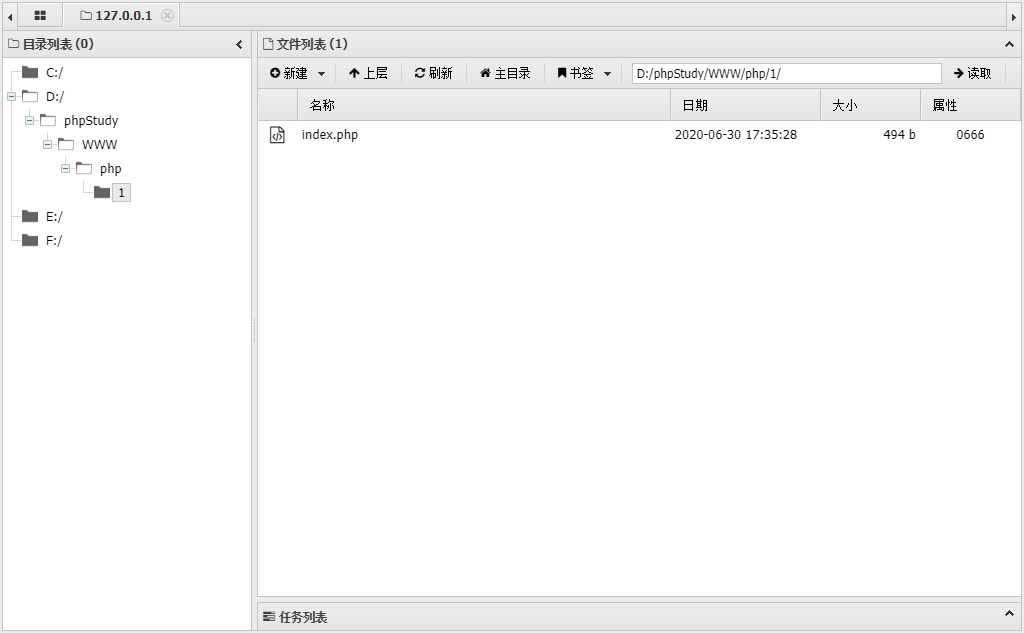Click the 书签 bookmark button
Image resolution: width=1024 pixels, height=633 pixels.
[x=575, y=73]
